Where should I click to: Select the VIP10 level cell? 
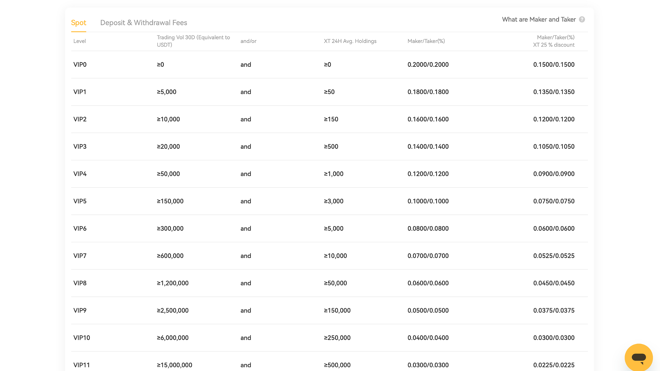[82, 338]
